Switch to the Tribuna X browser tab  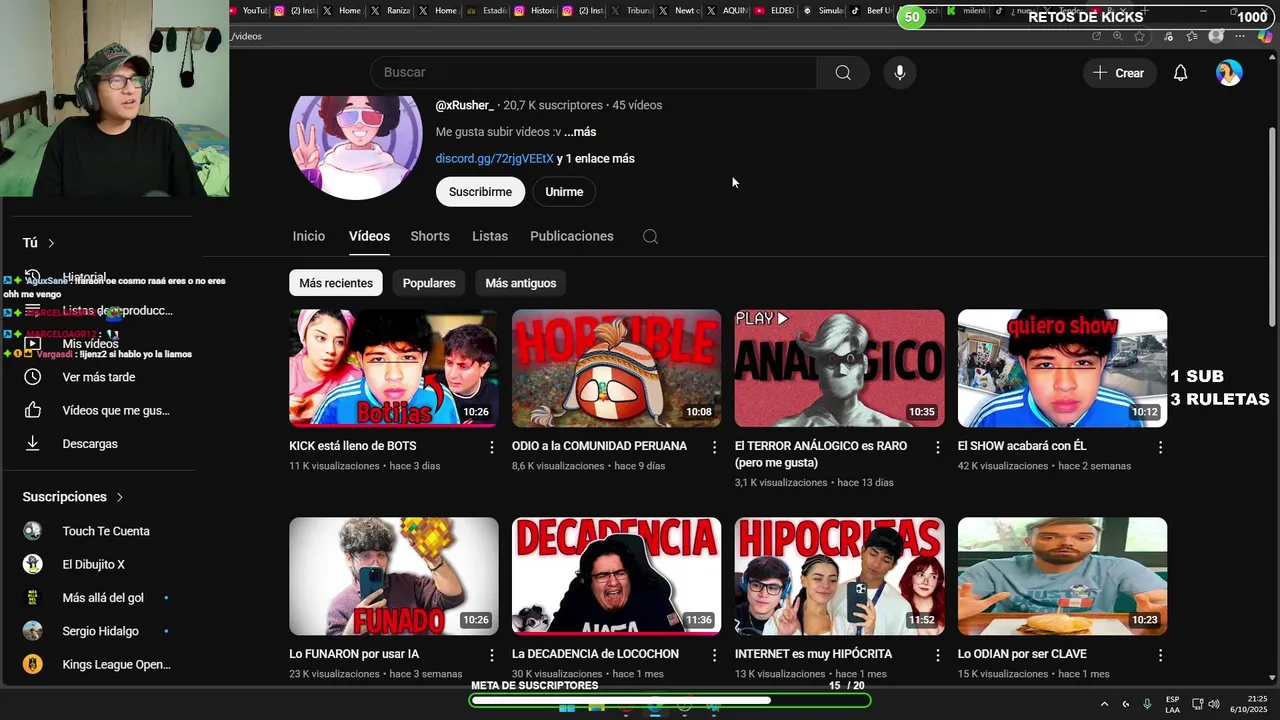pos(630,11)
